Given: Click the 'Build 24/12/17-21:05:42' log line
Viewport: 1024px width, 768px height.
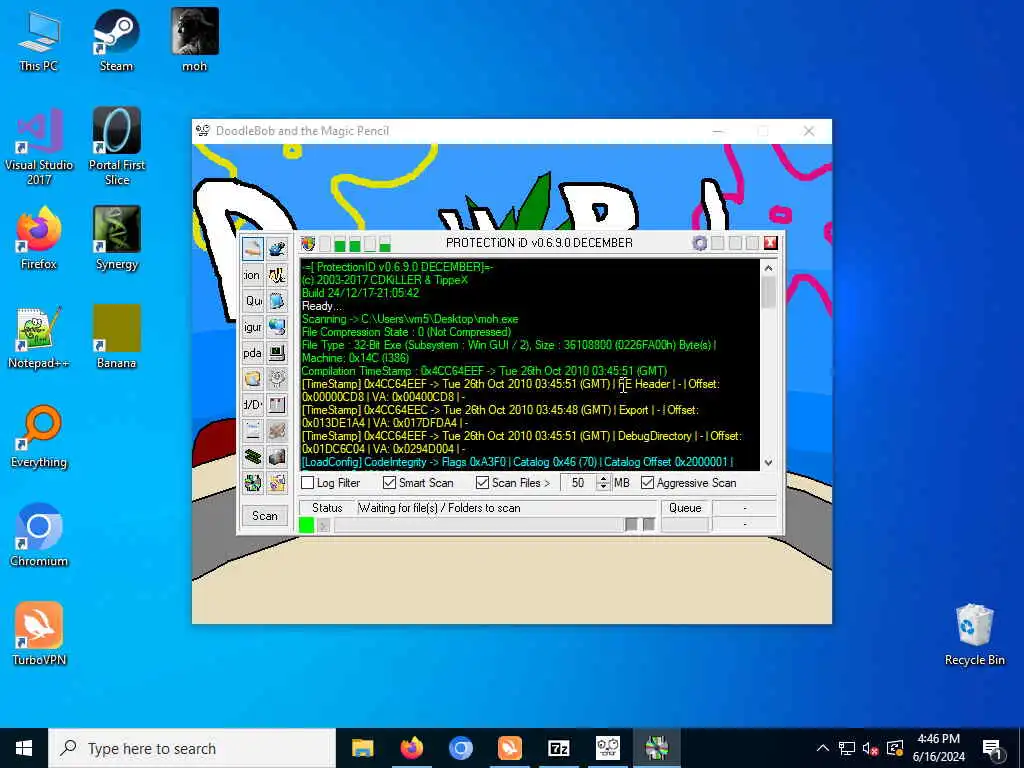Looking at the screenshot, I should (360, 293).
